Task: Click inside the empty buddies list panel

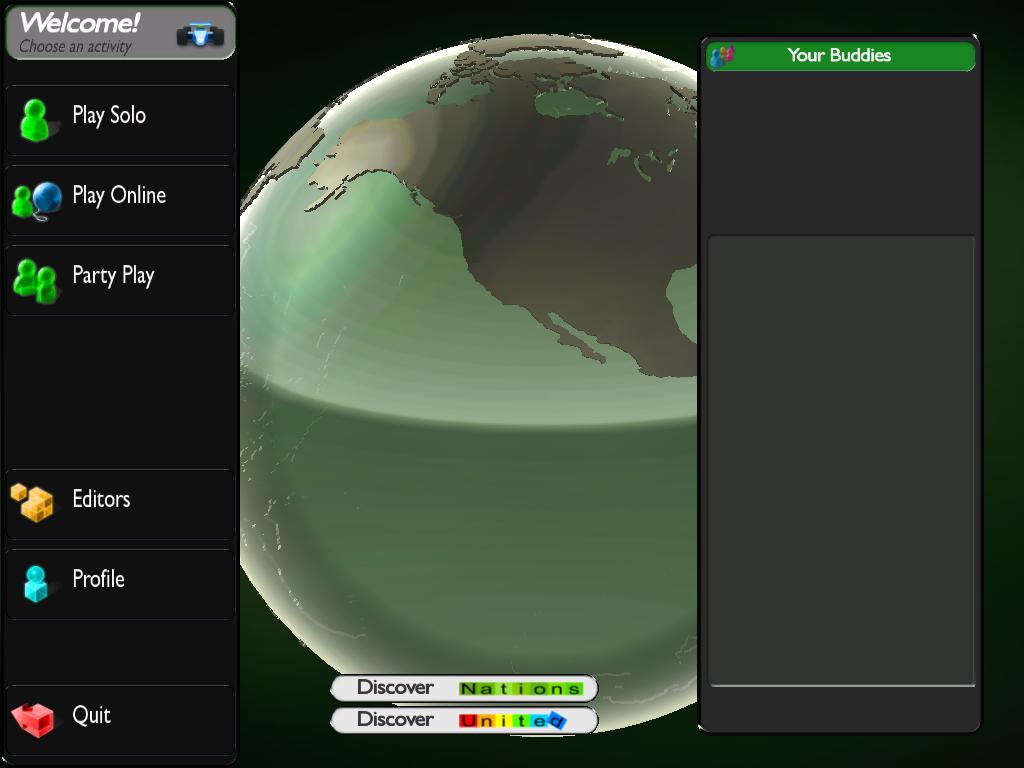Action: [841, 460]
